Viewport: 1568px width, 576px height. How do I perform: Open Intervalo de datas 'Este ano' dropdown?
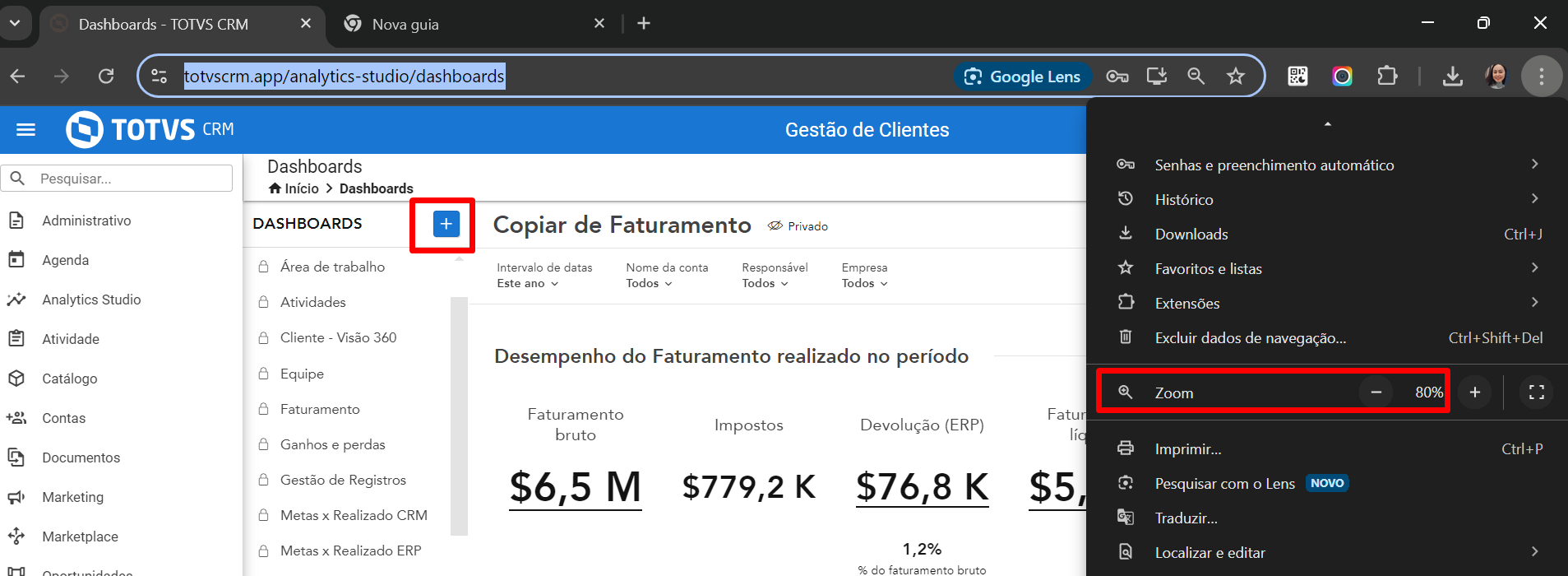coord(528,283)
